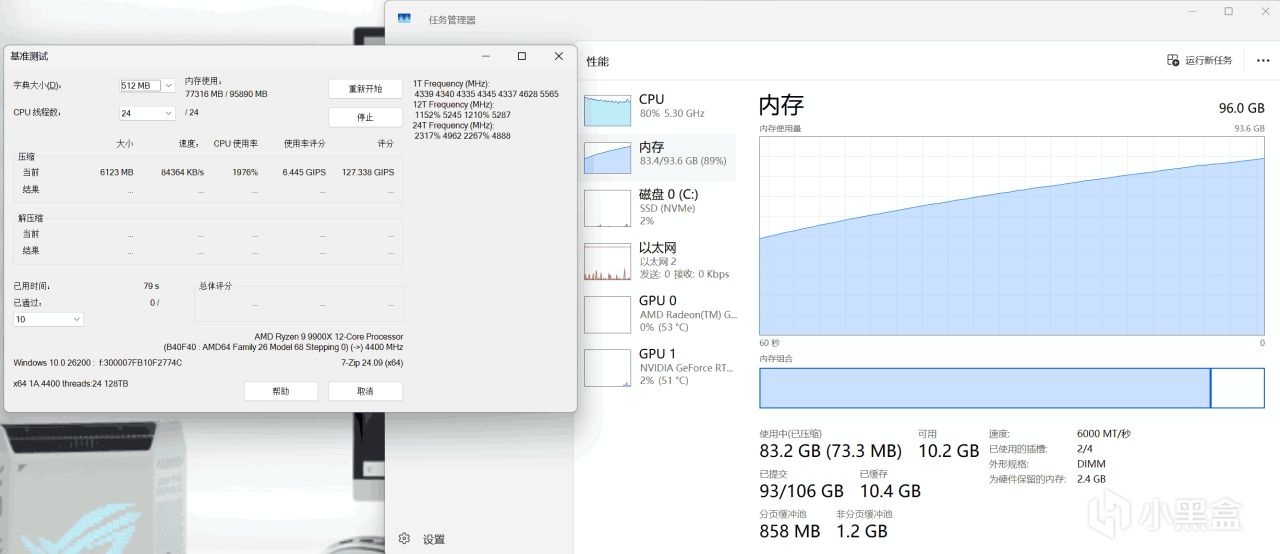Click the 内存使用量 memory usage graph
The height and width of the screenshot is (554, 1280).
coord(1012,235)
